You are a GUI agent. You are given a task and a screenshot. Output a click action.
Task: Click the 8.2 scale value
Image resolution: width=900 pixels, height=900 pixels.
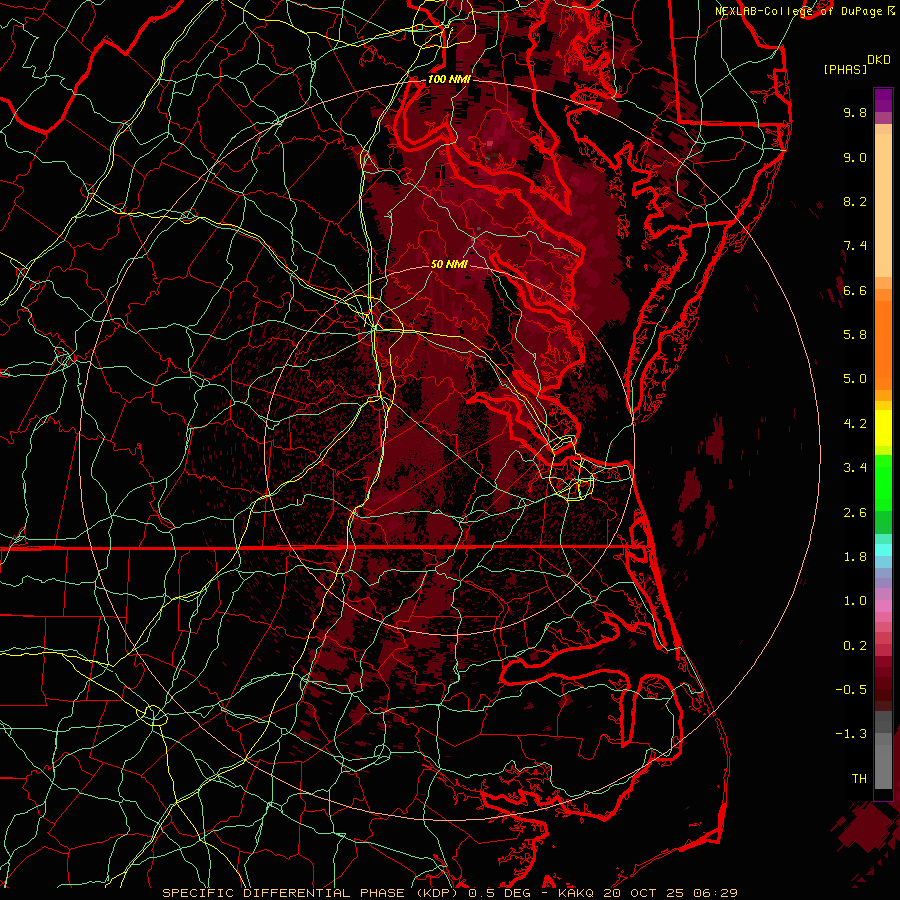point(855,201)
